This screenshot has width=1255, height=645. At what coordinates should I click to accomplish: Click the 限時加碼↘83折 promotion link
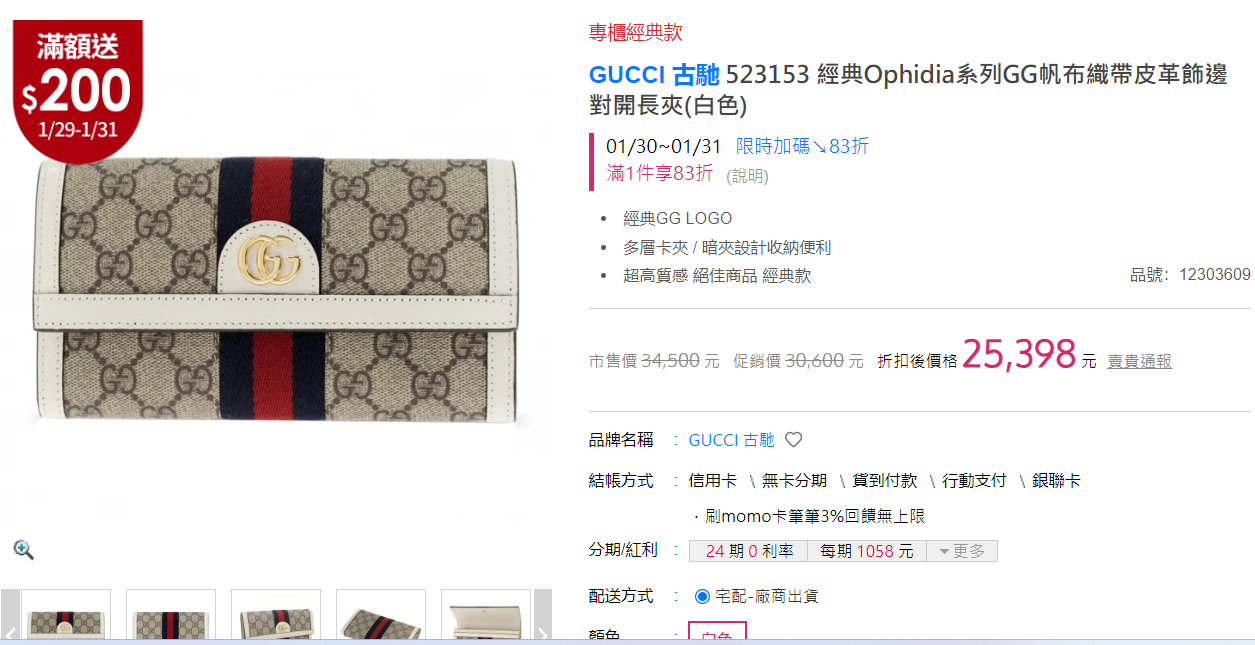[x=802, y=146]
